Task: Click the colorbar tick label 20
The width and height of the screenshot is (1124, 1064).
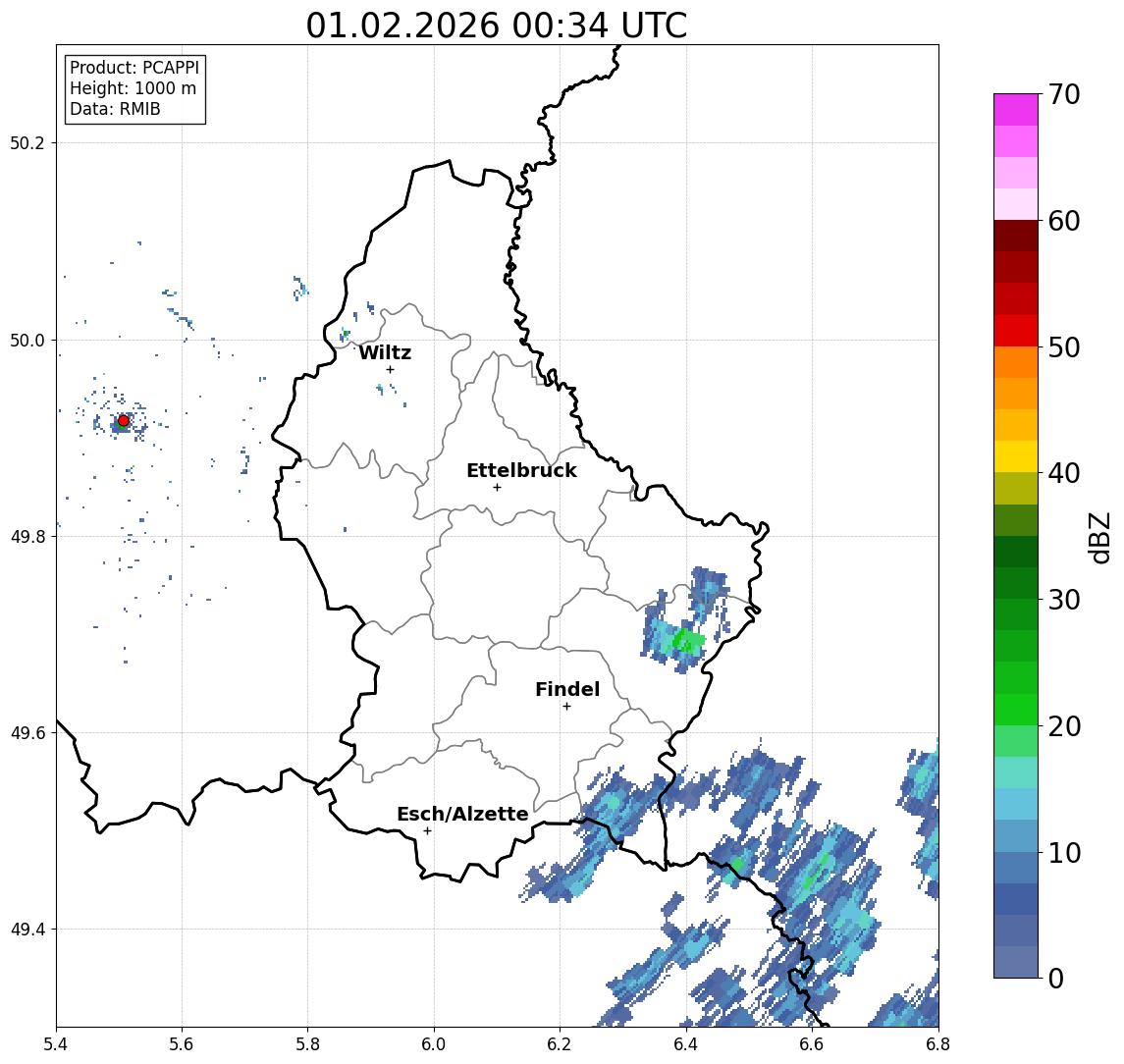Action: tap(1064, 726)
